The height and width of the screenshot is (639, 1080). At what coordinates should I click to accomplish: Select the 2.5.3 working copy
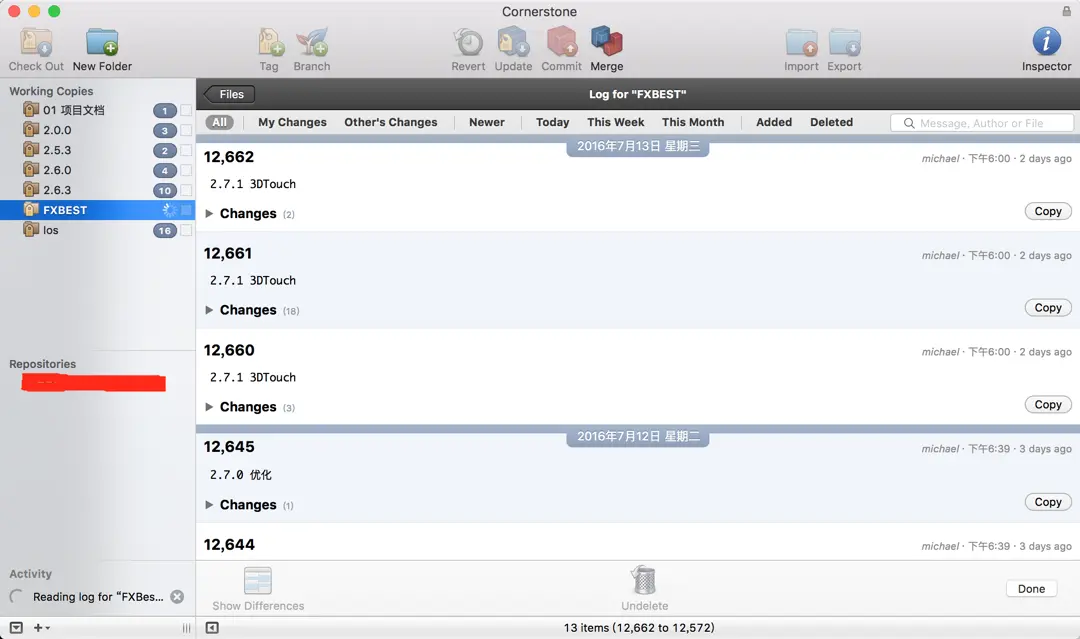[96, 150]
